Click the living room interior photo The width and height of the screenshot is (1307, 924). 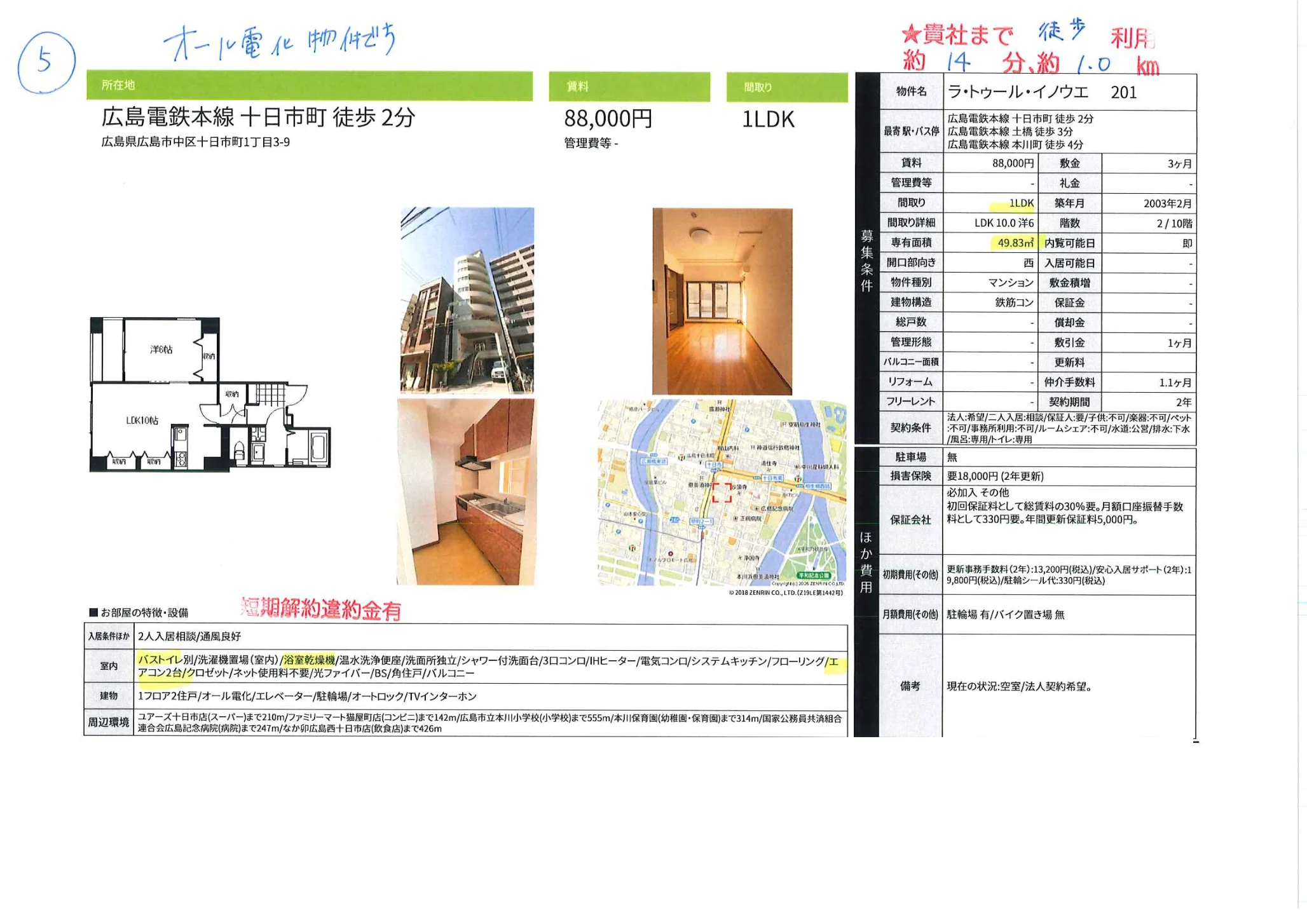pos(722,301)
